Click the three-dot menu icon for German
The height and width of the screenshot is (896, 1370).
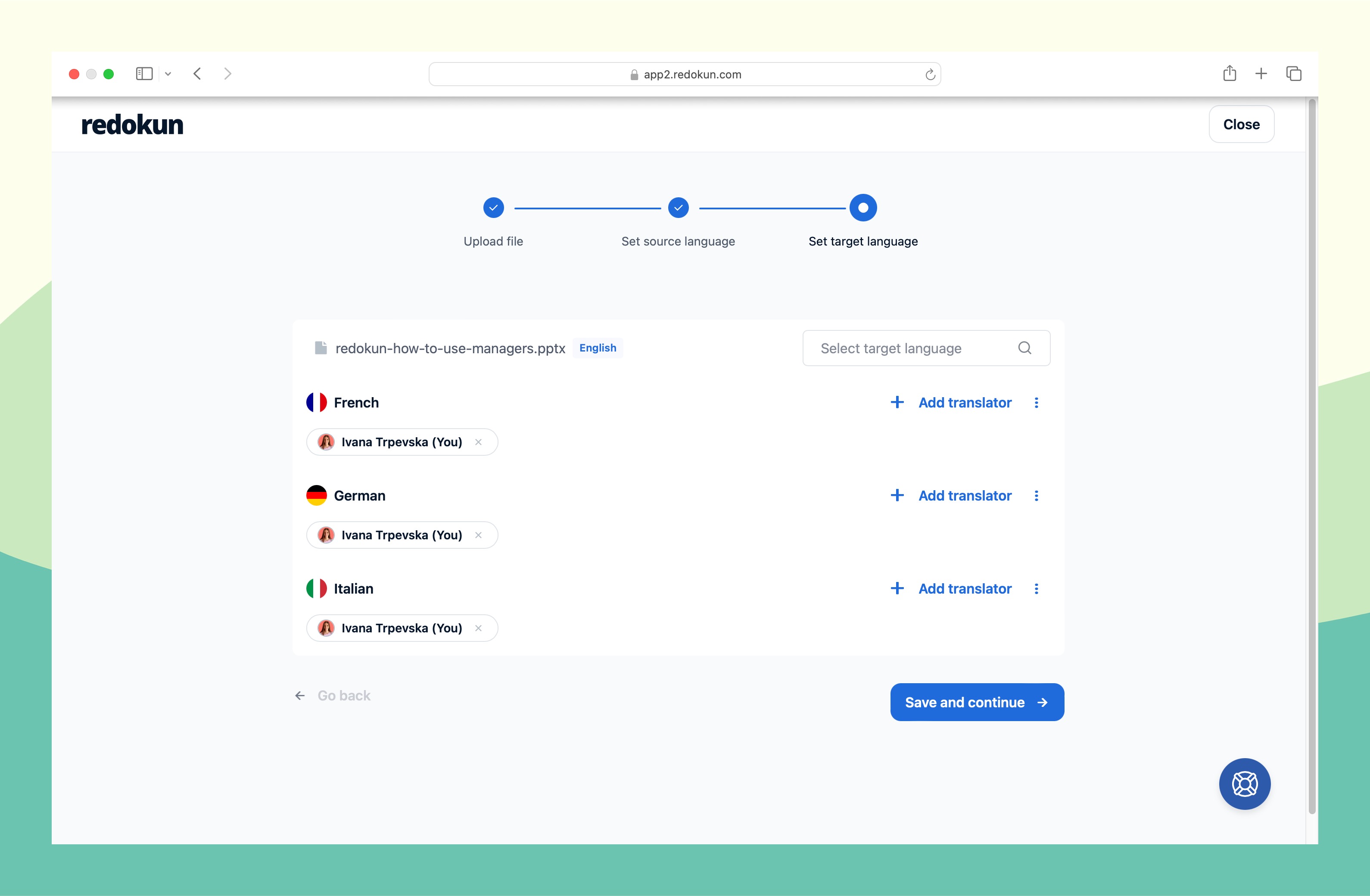click(x=1037, y=495)
